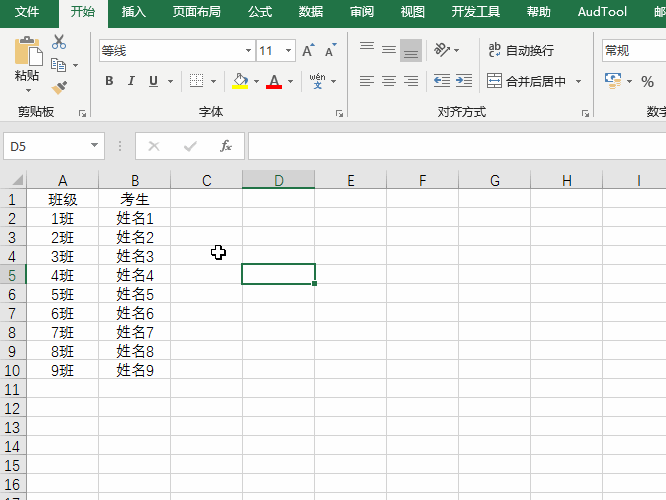Click in the formula bar input

(457, 146)
